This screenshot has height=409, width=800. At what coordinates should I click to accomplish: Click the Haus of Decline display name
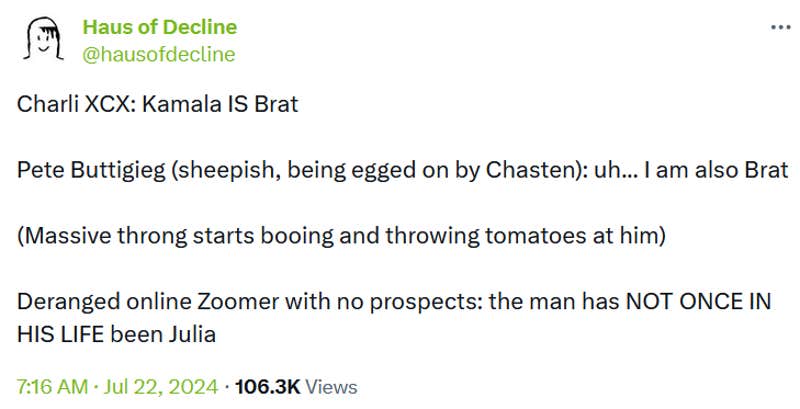pos(160,27)
